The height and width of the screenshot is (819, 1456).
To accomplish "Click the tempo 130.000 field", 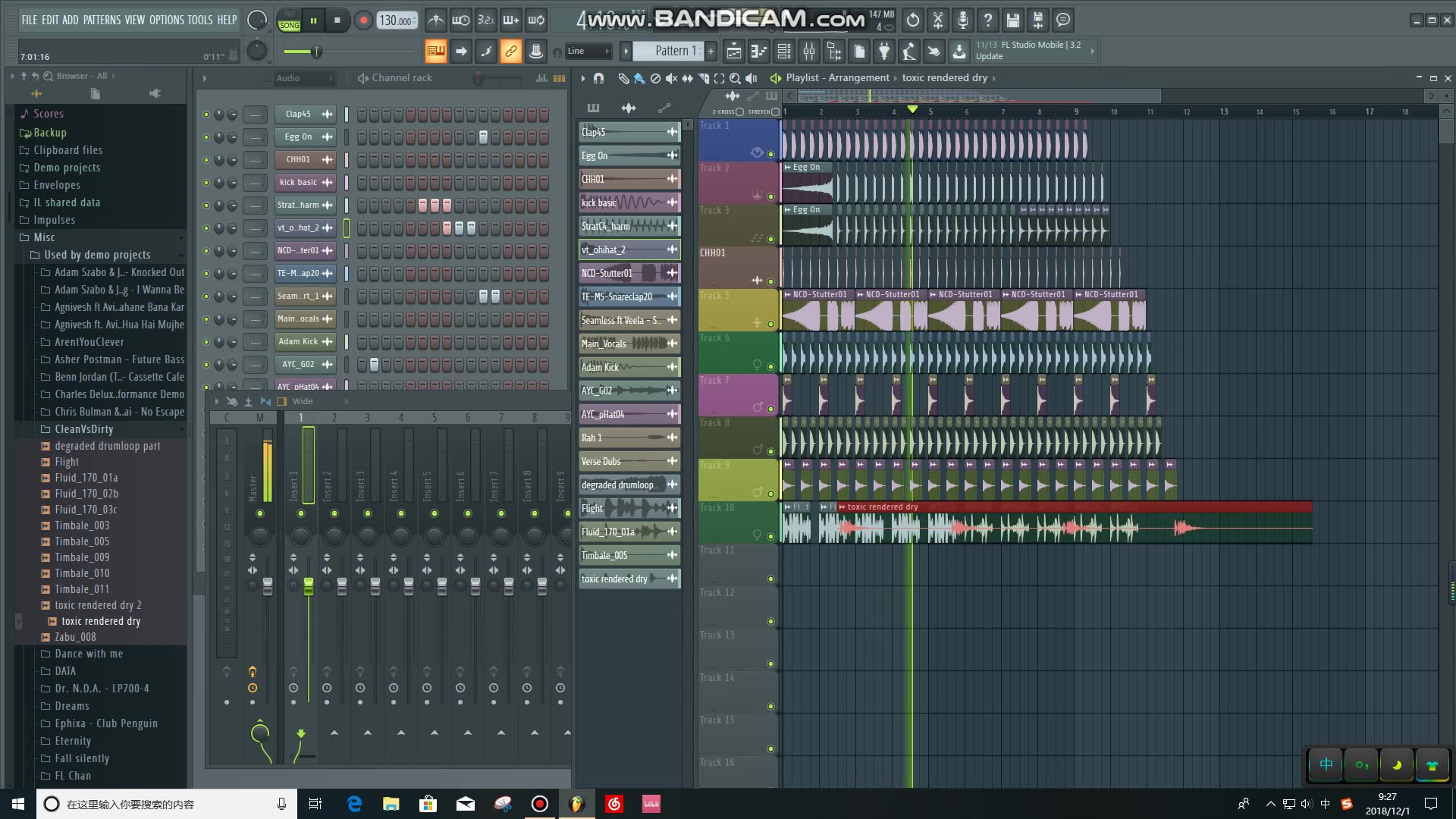I will [x=396, y=20].
